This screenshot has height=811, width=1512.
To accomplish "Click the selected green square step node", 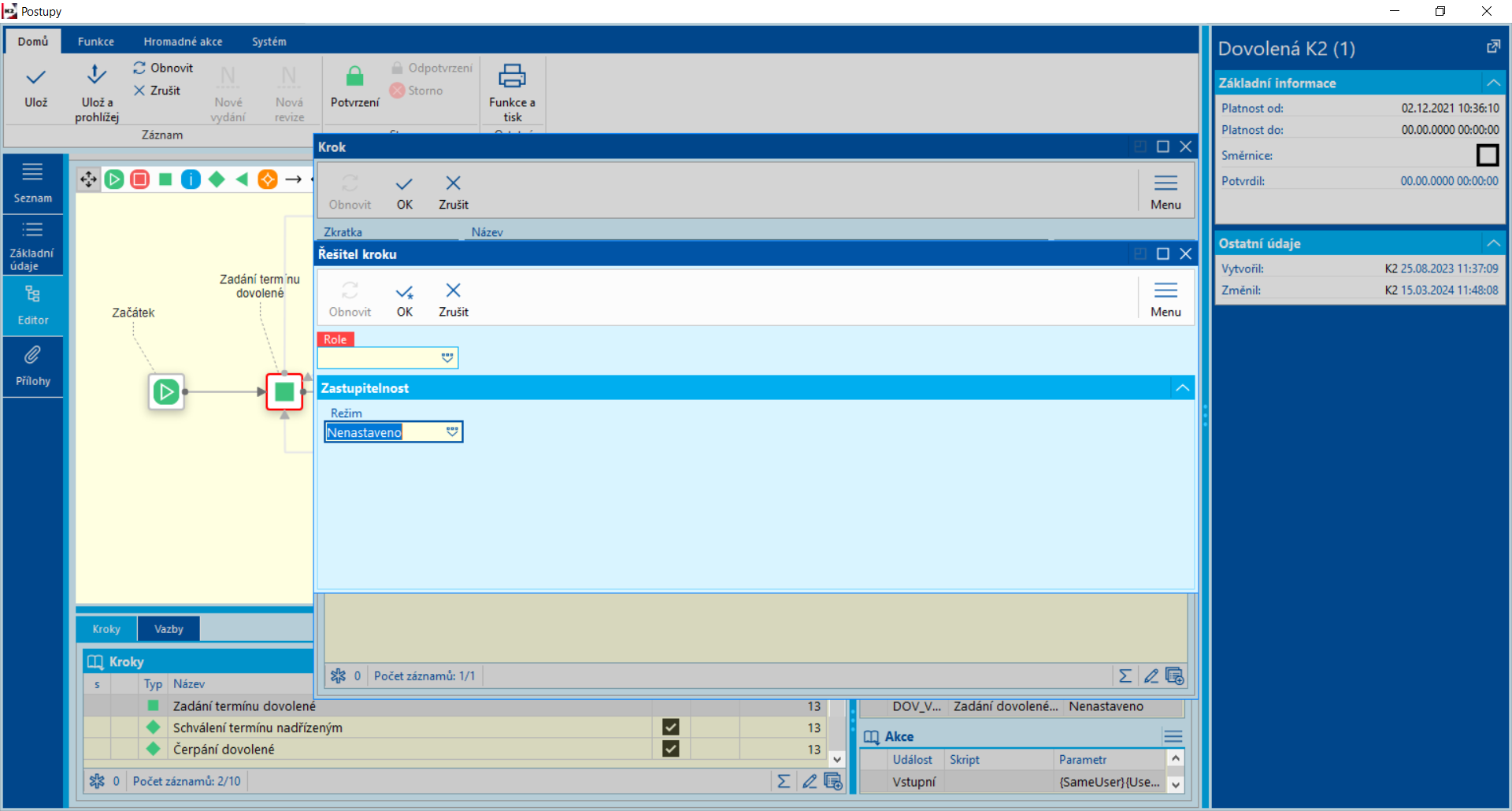I will click(284, 391).
